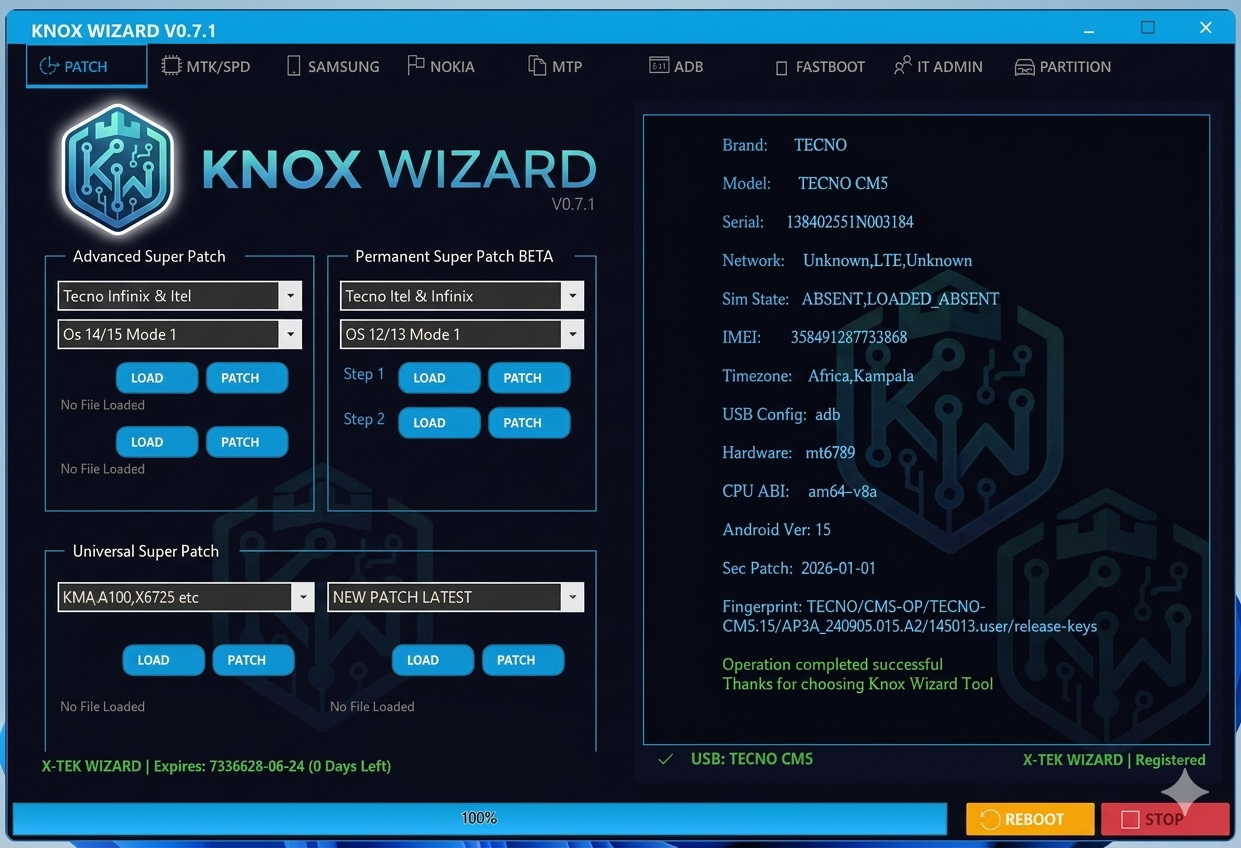Click LOAD under KMA,A100,X6725 dropdown
This screenshot has height=848, width=1241.
coord(163,660)
